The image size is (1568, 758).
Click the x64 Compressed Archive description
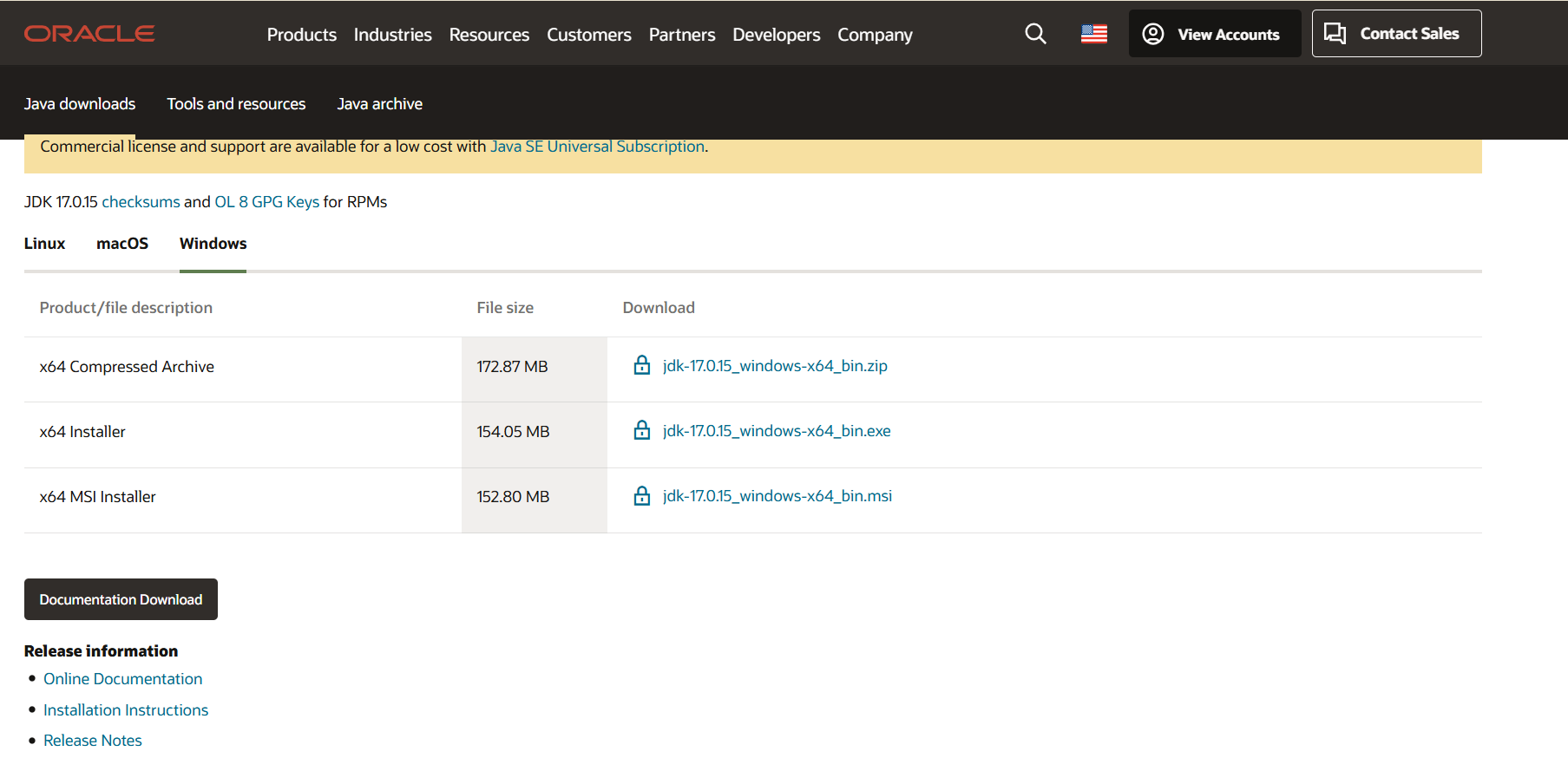pos(127,367)
